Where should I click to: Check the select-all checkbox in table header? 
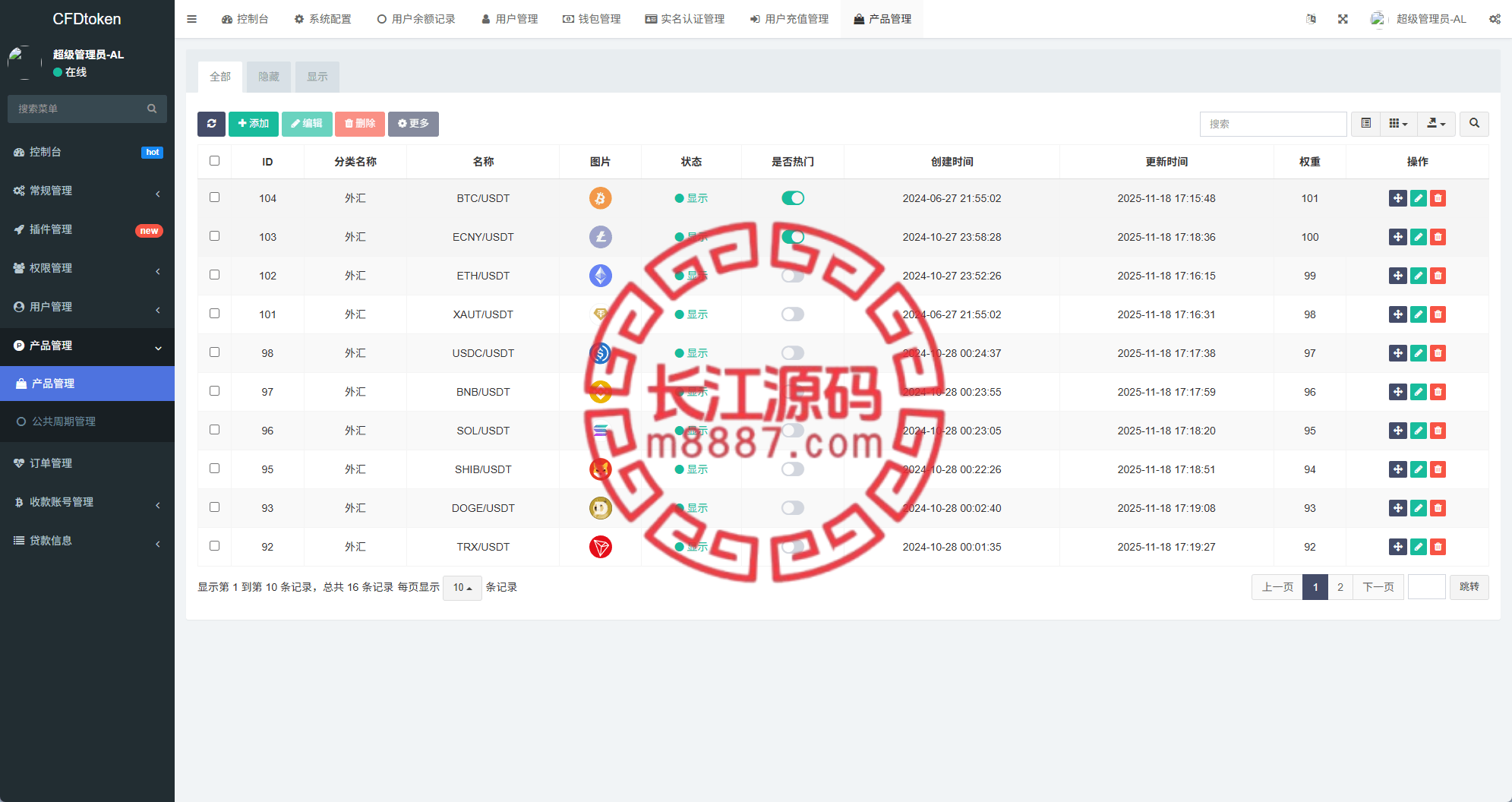(x=214, y=160)
